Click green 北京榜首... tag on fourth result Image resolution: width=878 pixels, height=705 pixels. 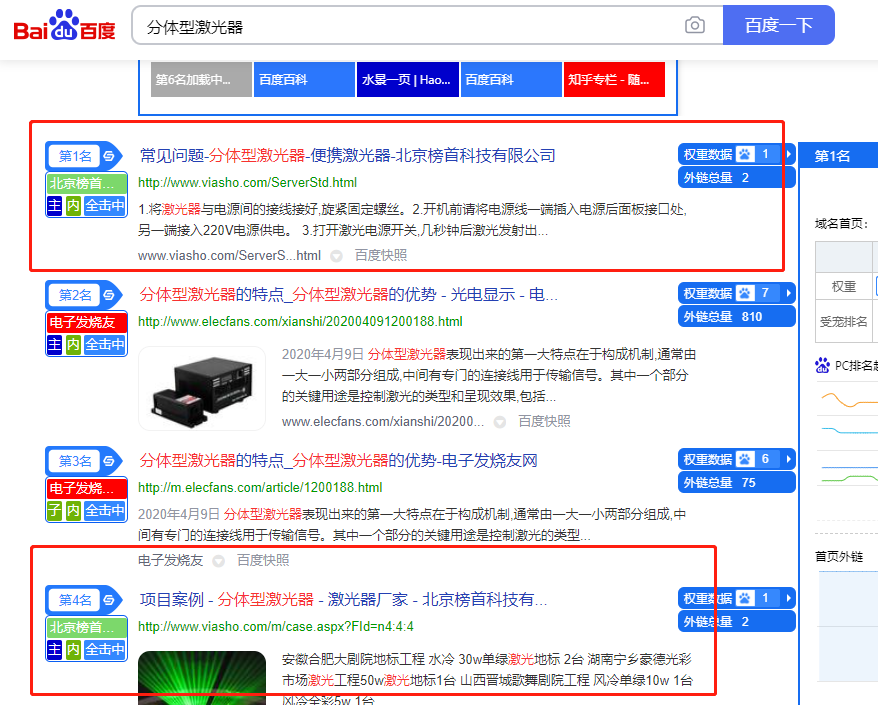click(87, 627)
